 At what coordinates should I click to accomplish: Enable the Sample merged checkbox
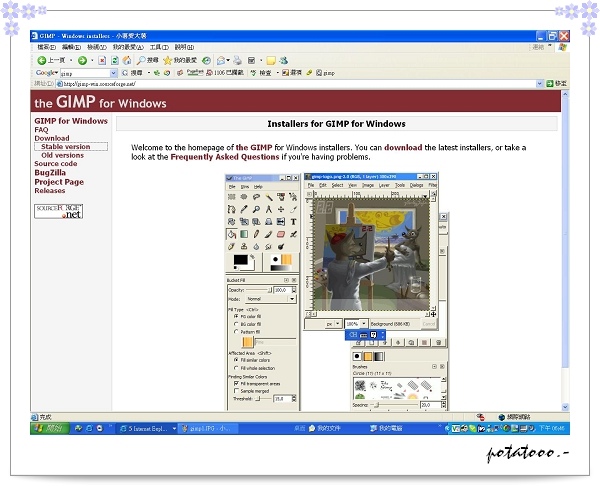pyautogui.click(x=236, y=391)
